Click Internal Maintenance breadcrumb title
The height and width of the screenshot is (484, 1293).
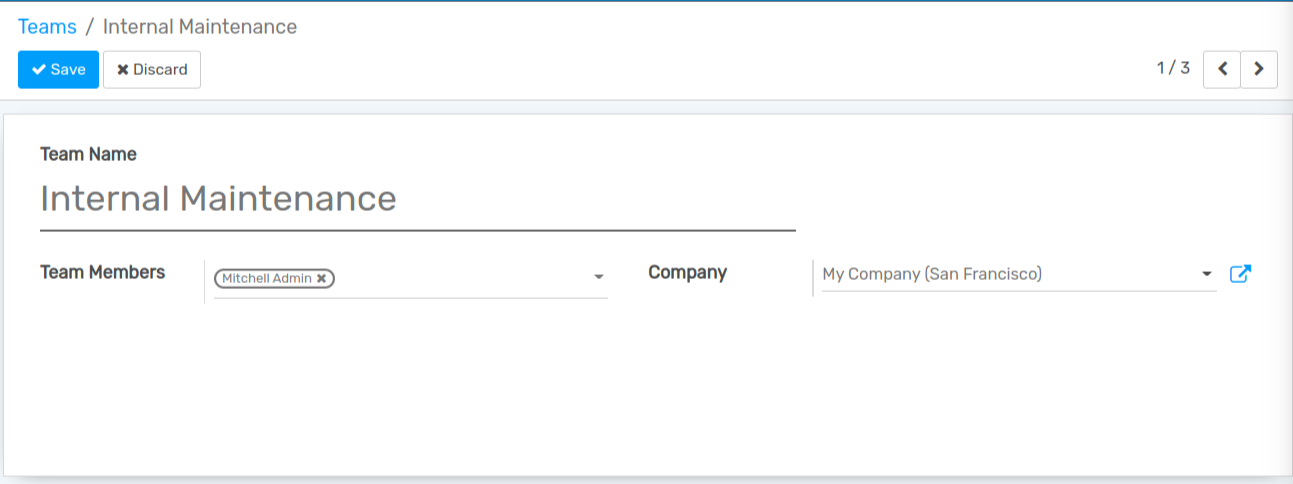(200, 27)
